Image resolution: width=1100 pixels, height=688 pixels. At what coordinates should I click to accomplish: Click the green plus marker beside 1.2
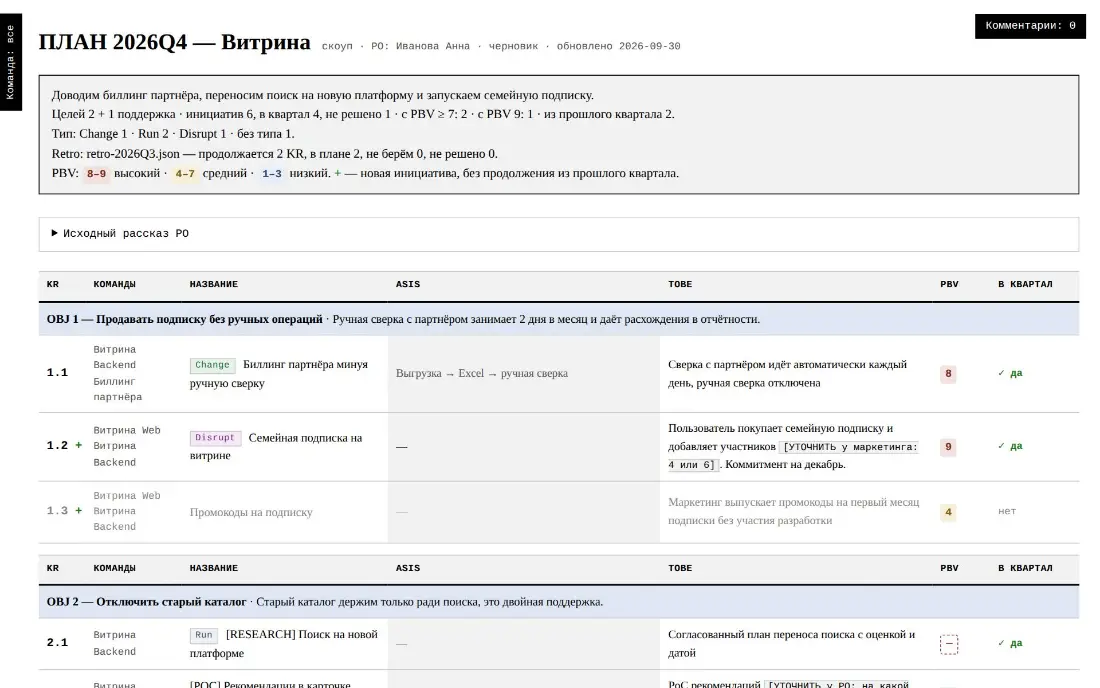[x=79, y=445]
